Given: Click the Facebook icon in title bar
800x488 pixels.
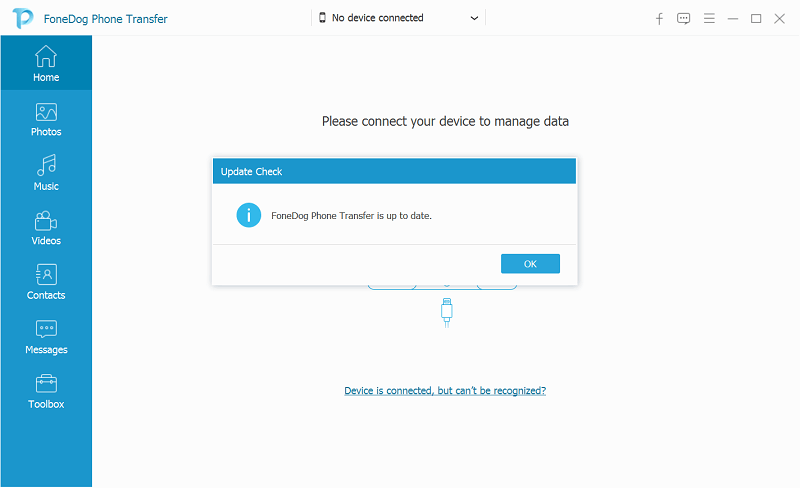Looking at the screenshot, I should pyautogui.click(x=659, y=19).
